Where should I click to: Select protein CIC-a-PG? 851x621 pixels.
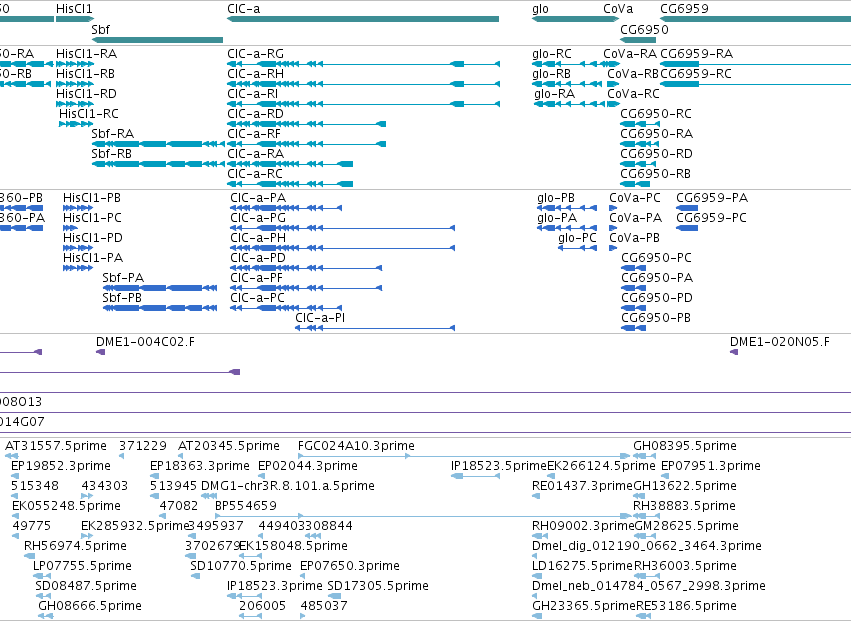342,229
